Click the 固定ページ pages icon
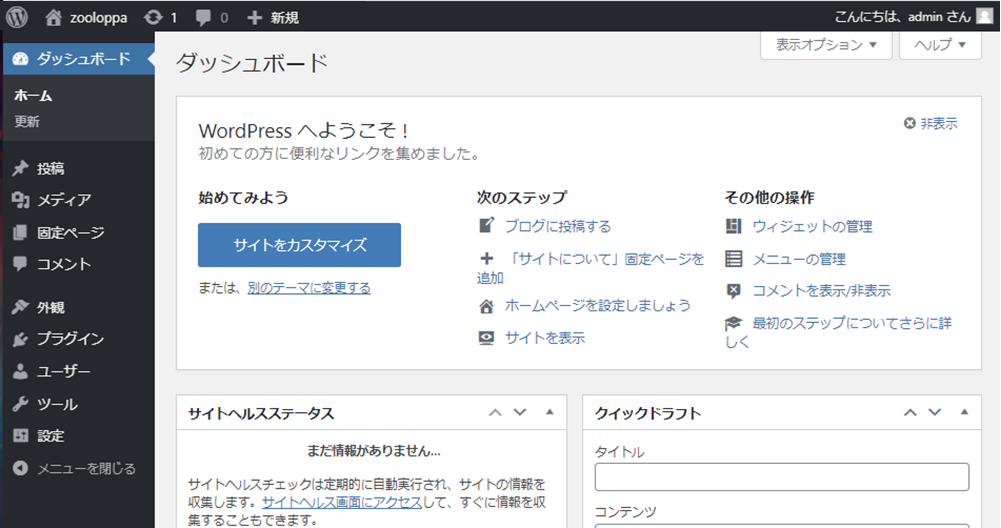1001x528 pixels. pos(20,232)
